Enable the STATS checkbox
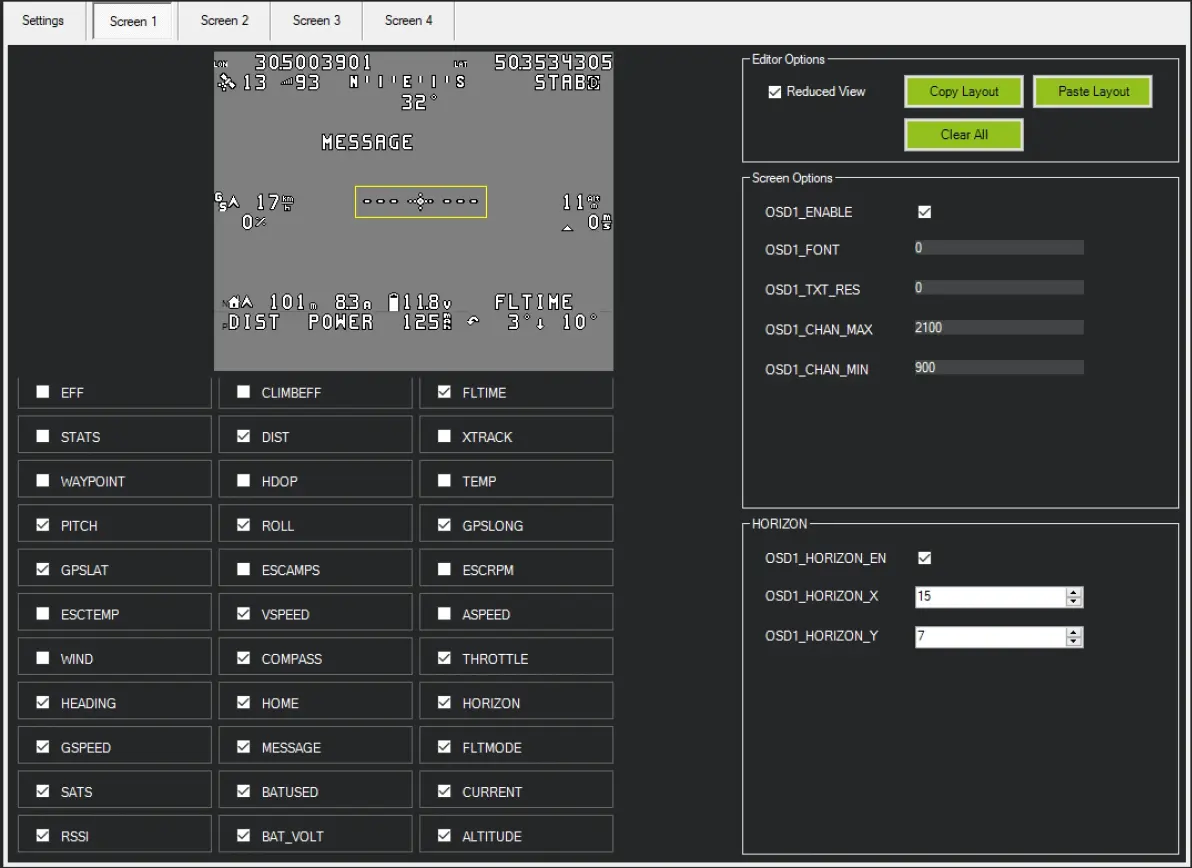 coord(43,436)
